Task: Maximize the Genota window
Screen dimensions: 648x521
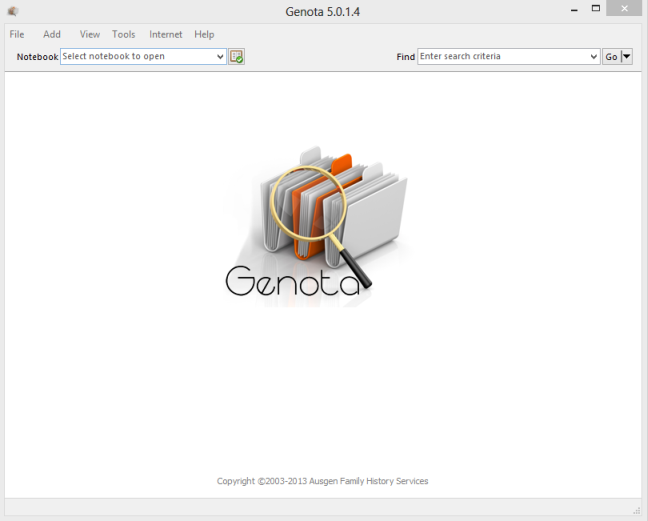Action: 596,9
